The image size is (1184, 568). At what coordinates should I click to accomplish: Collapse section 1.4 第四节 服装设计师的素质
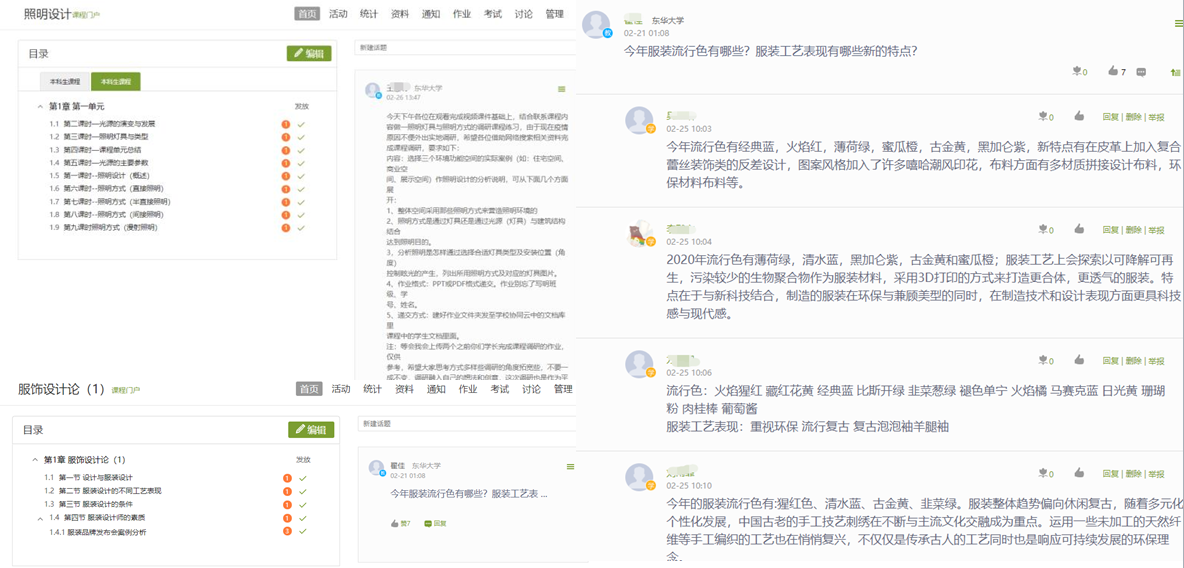coord(41,518)
